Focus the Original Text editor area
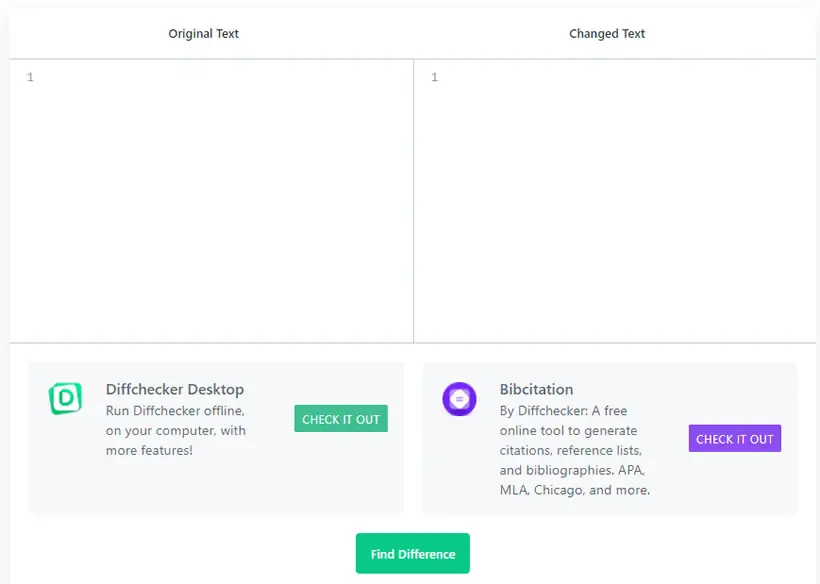 click(211, 201)
